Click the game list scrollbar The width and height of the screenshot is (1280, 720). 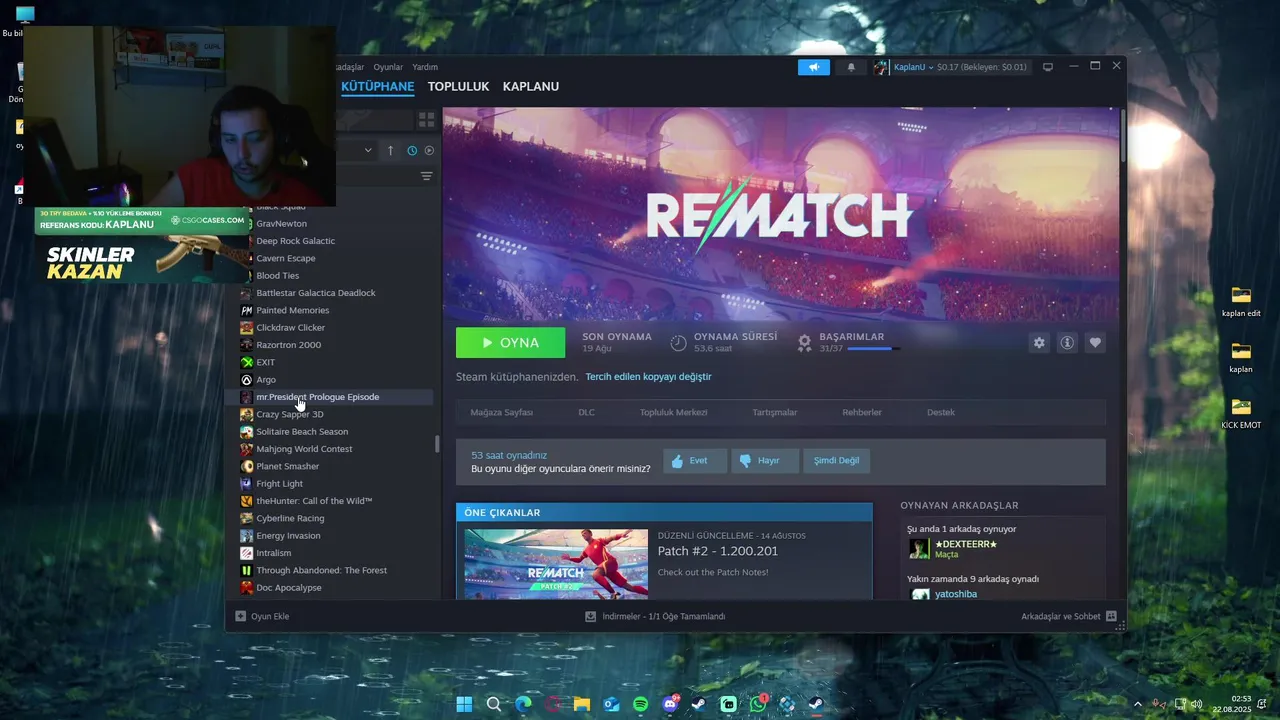(437, 444)
